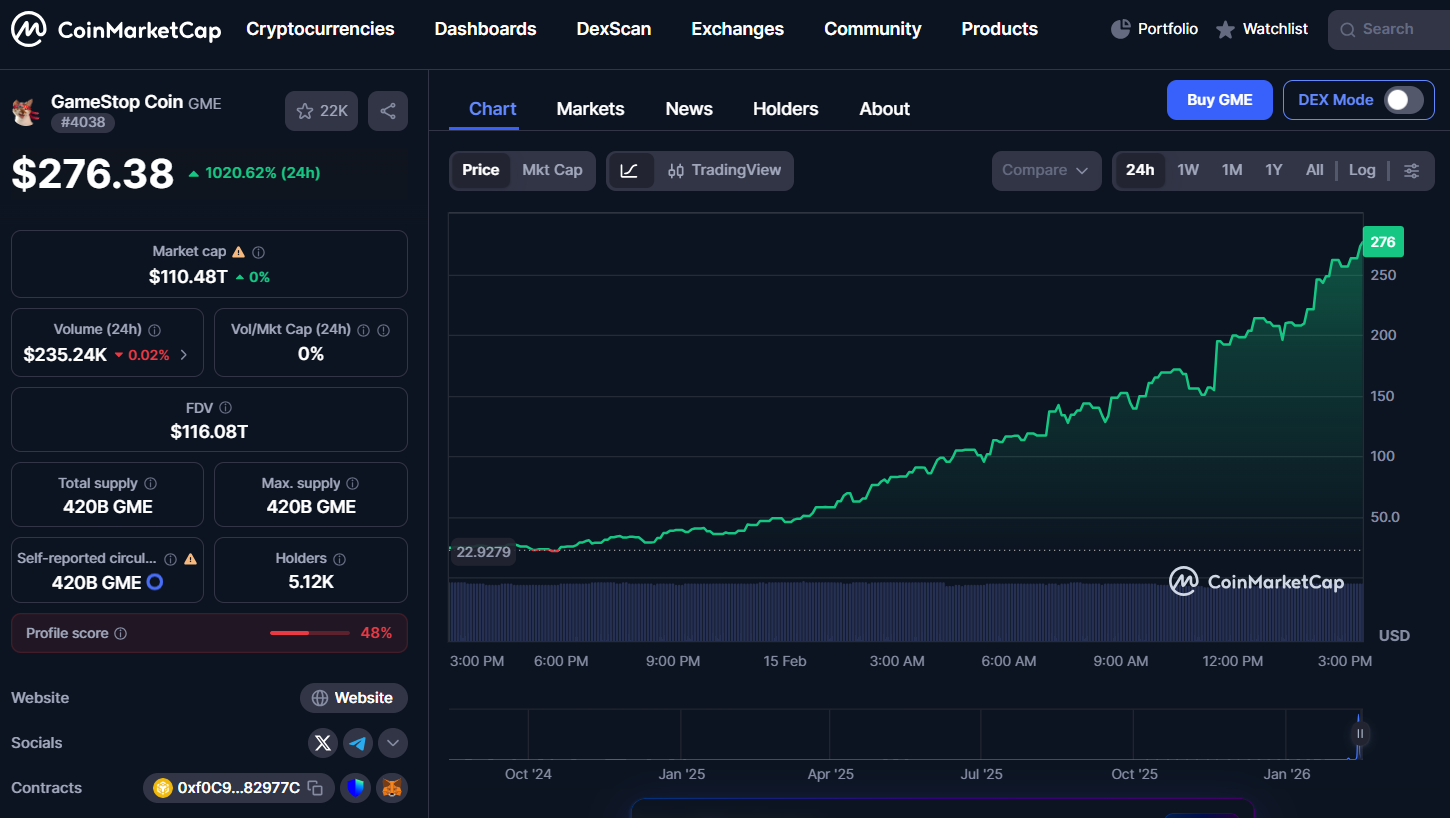
Task: Click the 276 current price label on chart
Action: click(x=1383, y=242)
